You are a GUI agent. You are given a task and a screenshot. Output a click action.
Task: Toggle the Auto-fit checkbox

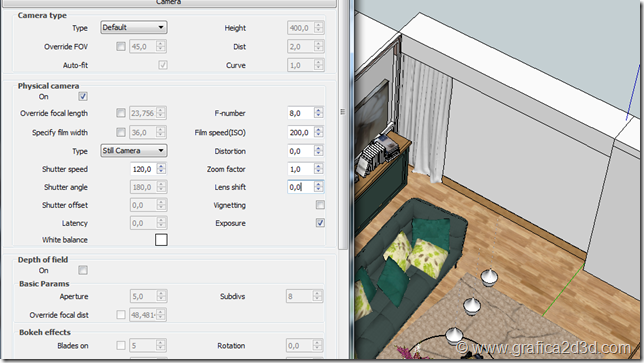[163, 65]
